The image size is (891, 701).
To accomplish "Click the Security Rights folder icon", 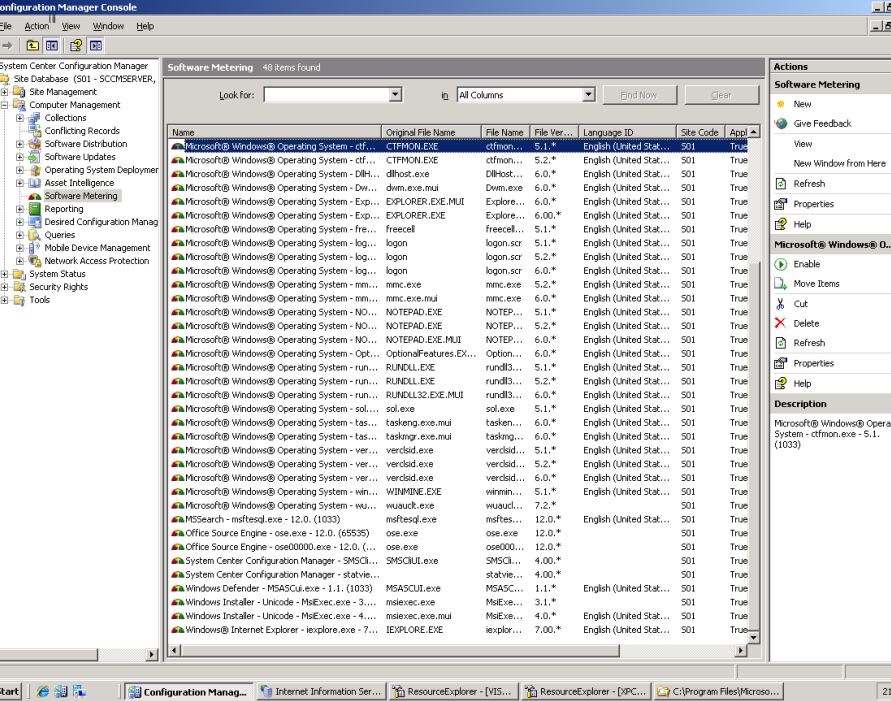I will click(x=19, y=287).
